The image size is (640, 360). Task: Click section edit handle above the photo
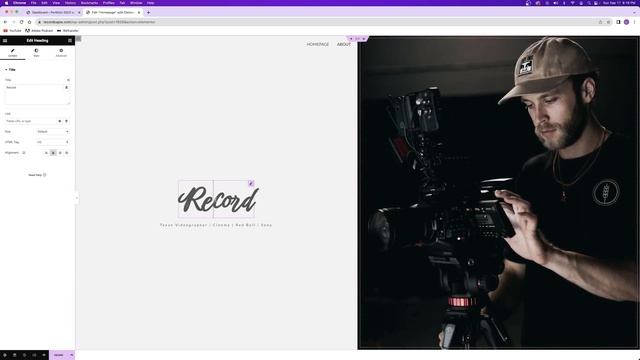pos(357,39)
